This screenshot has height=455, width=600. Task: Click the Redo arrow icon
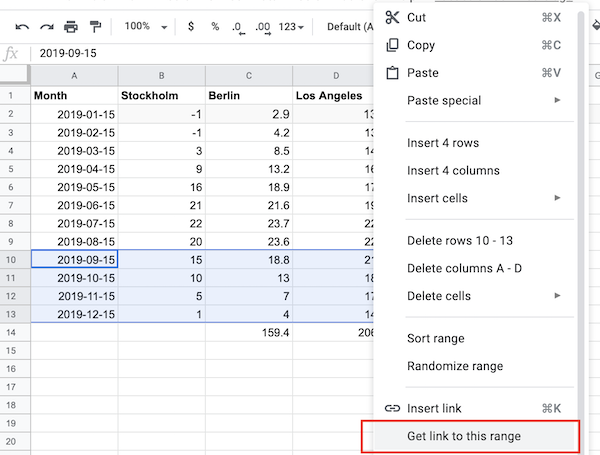(46, 26)
